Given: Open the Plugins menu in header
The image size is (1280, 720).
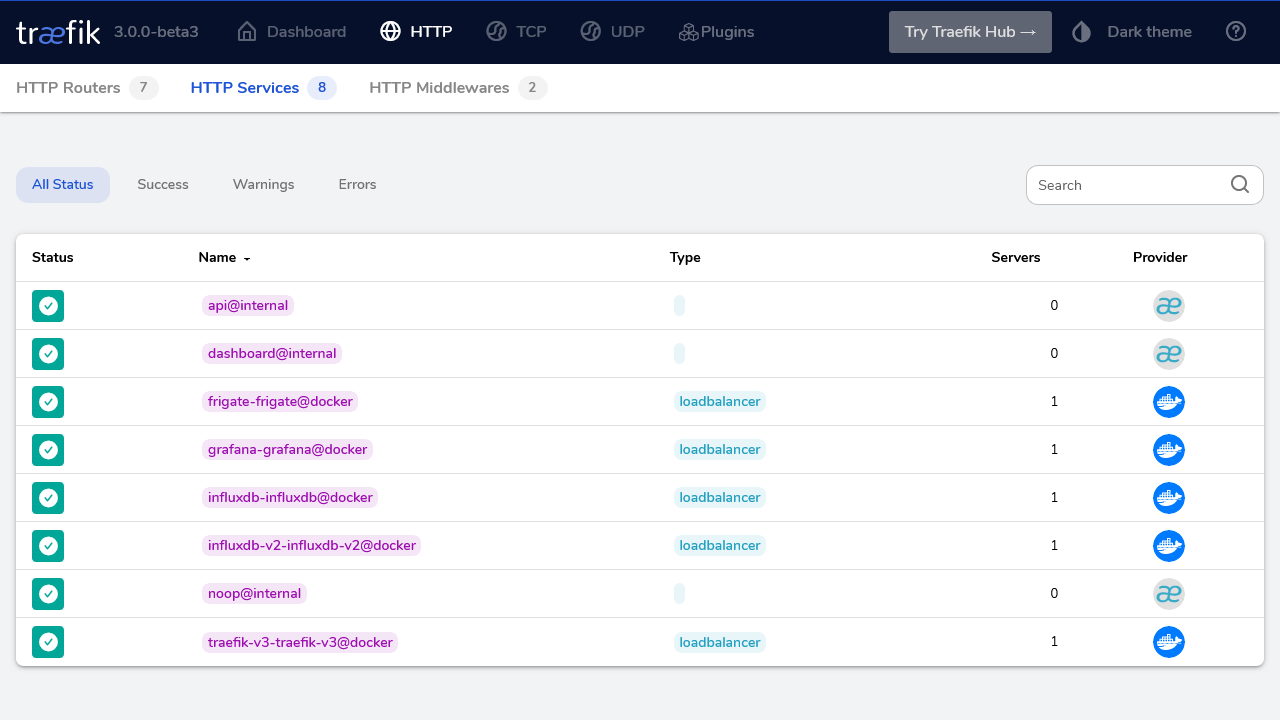Looking at the screenshot, I should (716, 32).
